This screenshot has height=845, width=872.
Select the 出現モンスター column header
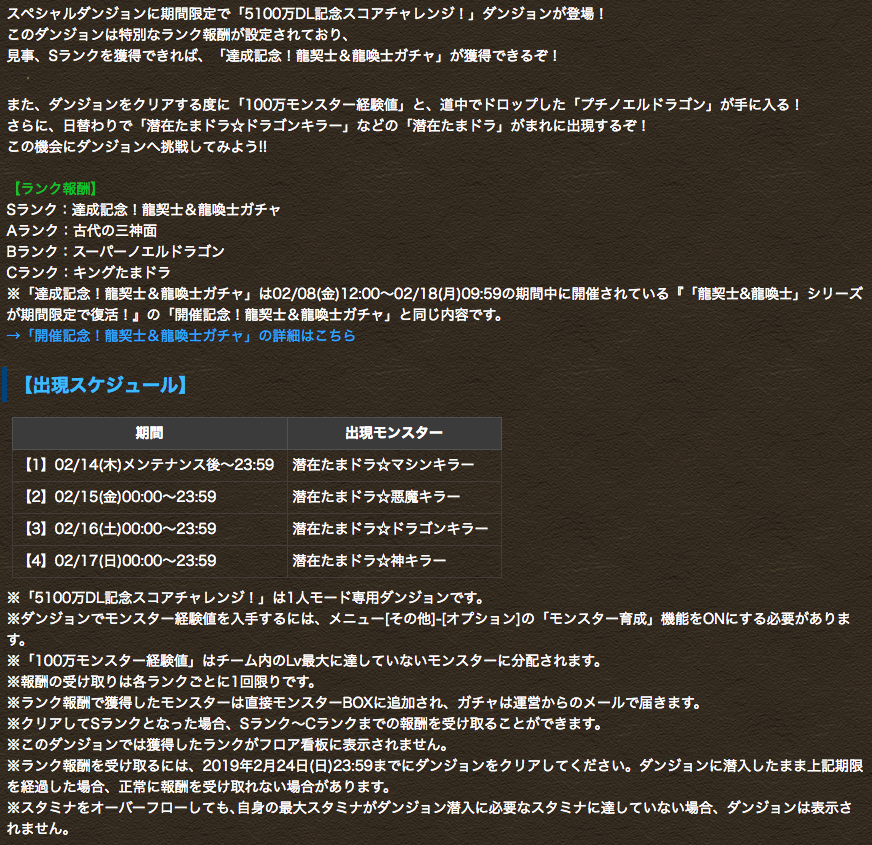[394, 433]
